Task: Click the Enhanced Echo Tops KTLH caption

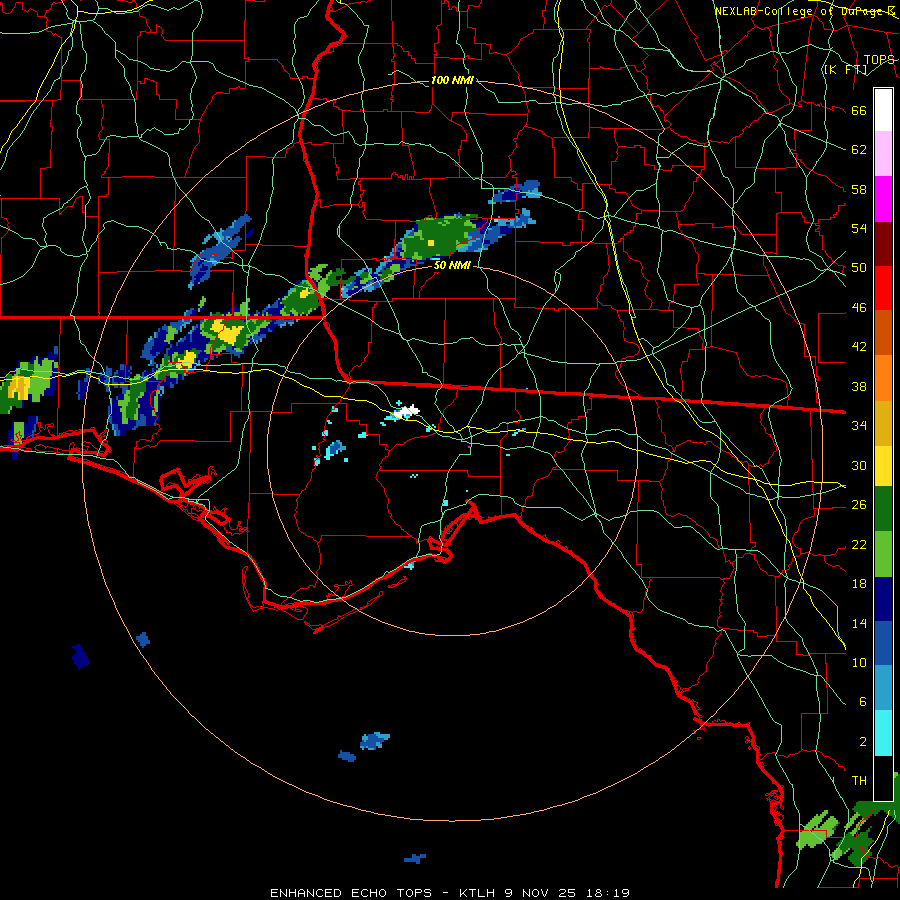Action: click(450, 893)
